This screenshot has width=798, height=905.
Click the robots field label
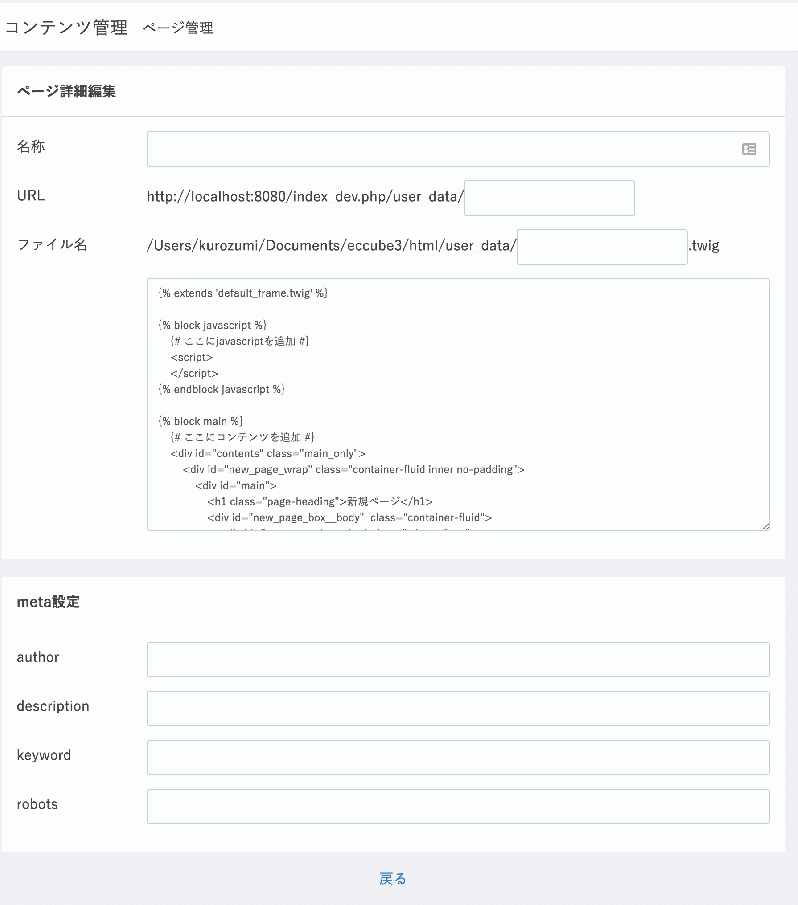[x=37, y=804]
